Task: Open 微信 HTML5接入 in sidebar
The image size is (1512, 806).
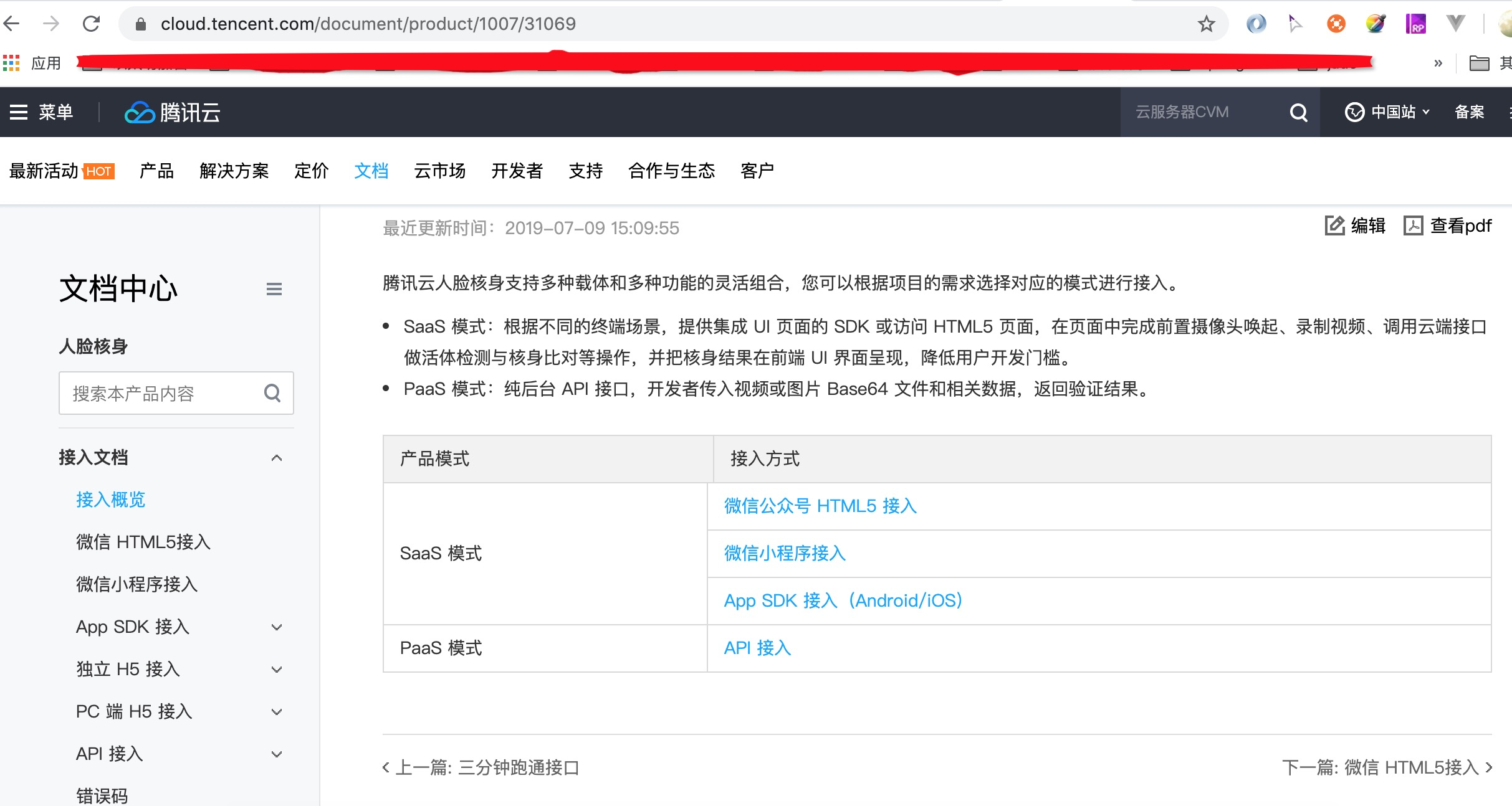Action: point(143,542)
